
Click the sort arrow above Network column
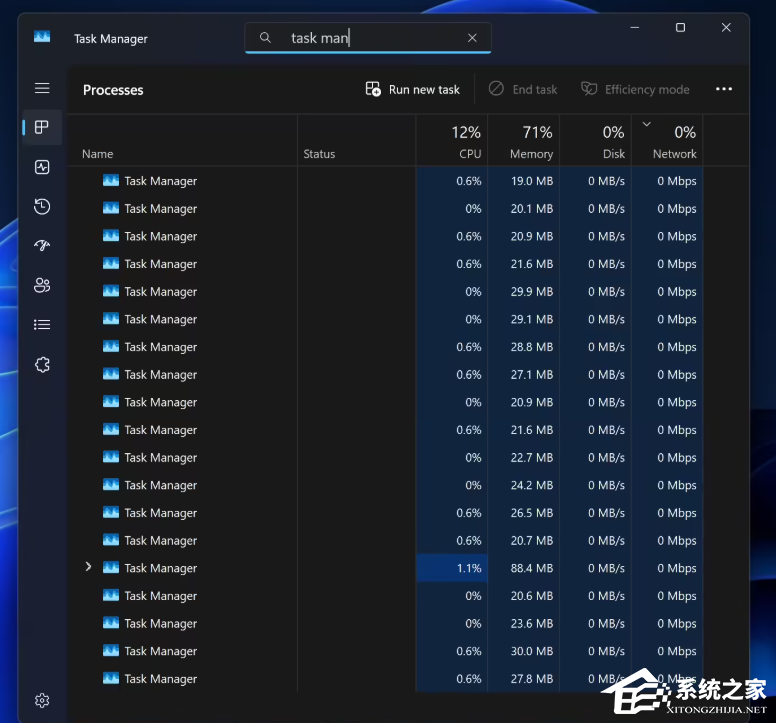pyautogui.click(x=646, y=124)
